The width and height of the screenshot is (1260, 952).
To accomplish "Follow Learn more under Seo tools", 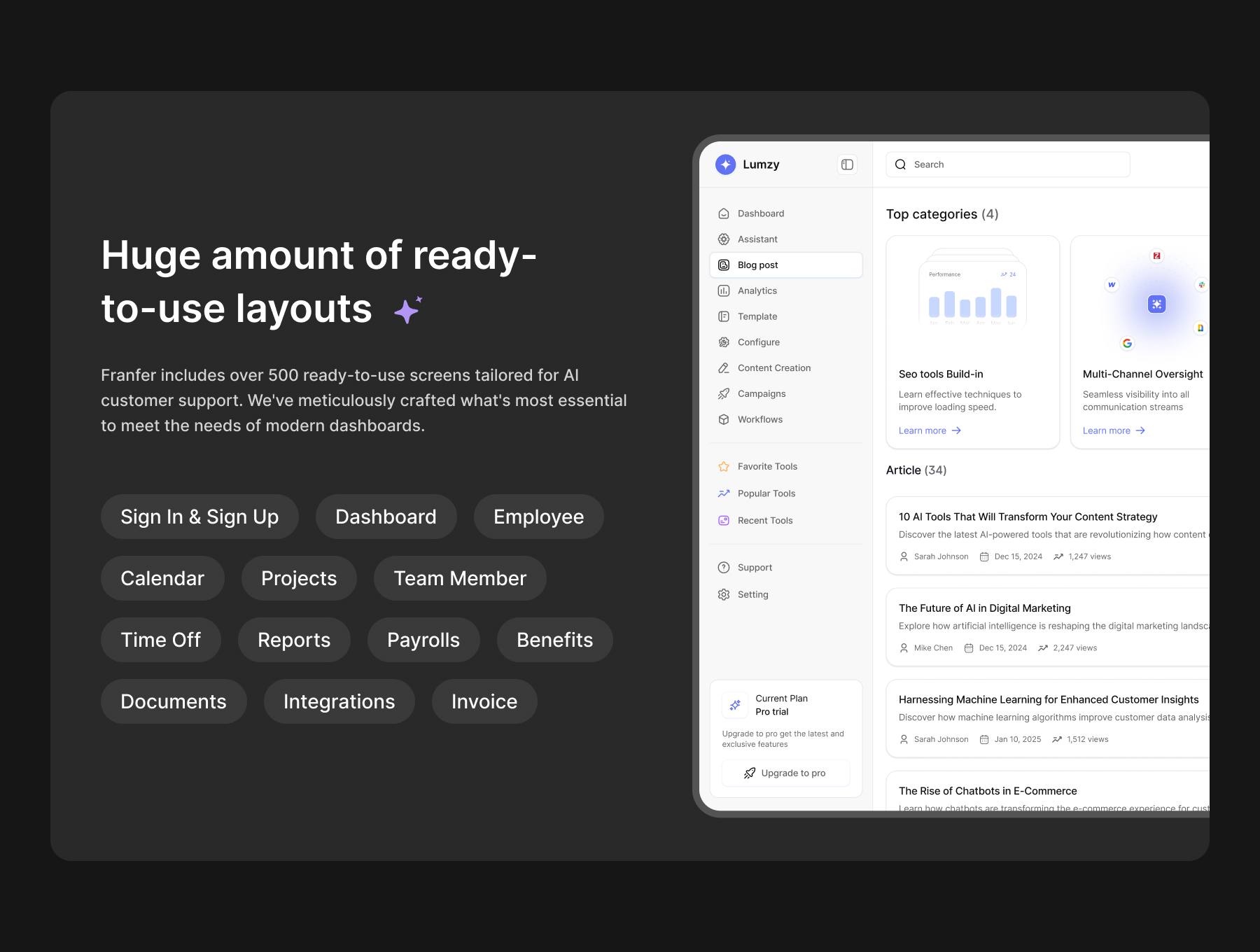I will tap(930, 430).
